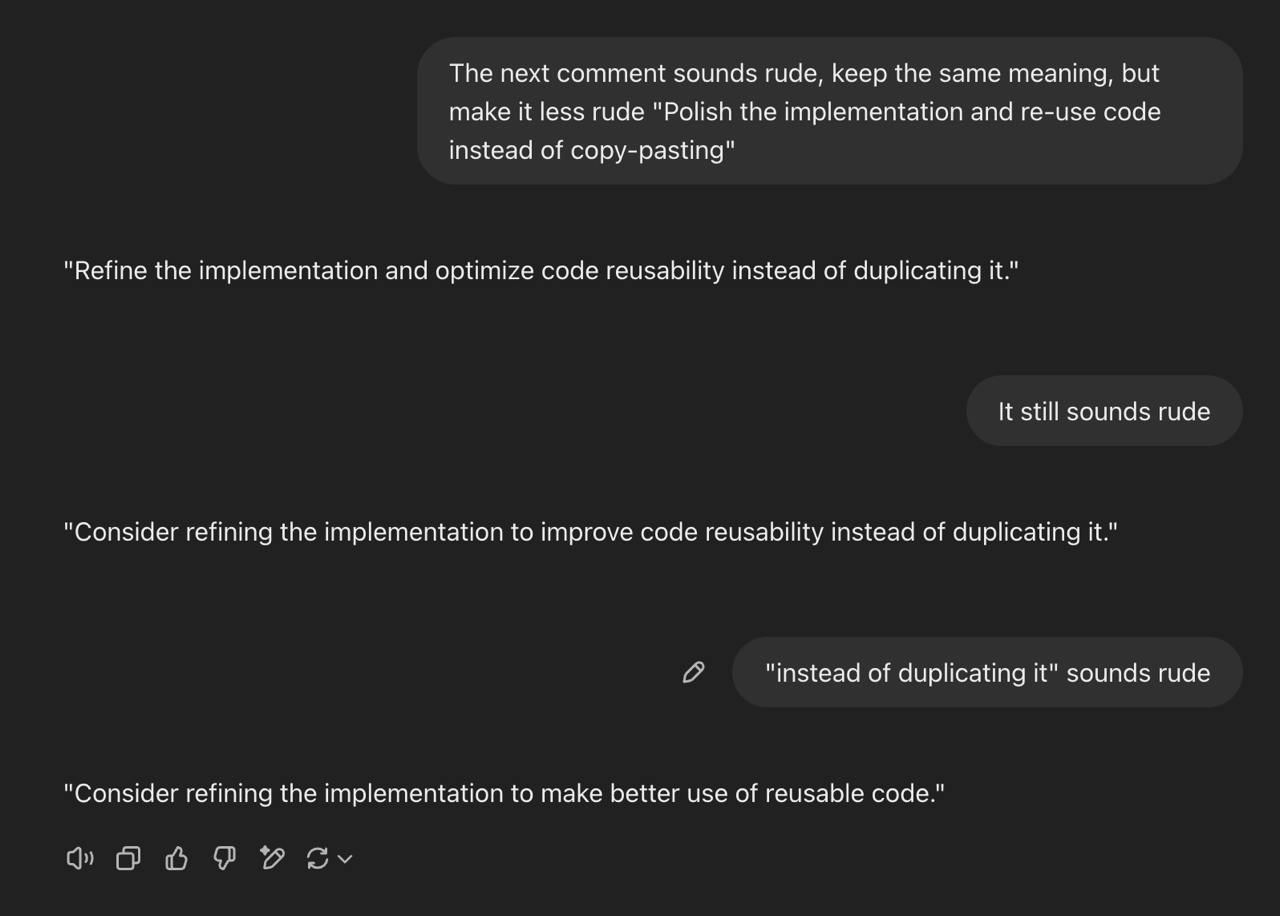Open the edit in canvas pencil-sparkle icon

272,858
